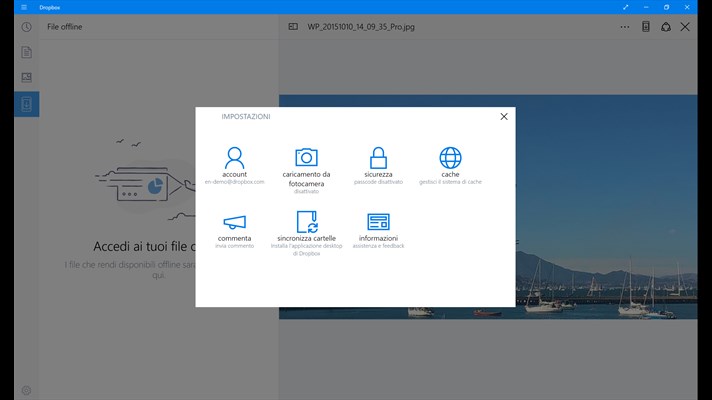
Task: Open the recent files clock icon in sidebar
Action: [x=26, y=27]
